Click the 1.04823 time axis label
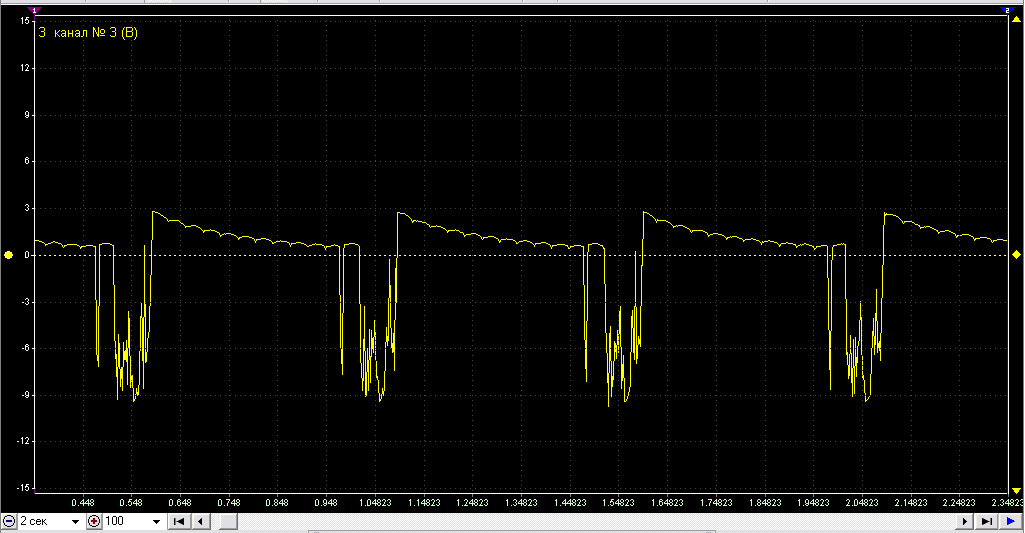 click(375, 503)
